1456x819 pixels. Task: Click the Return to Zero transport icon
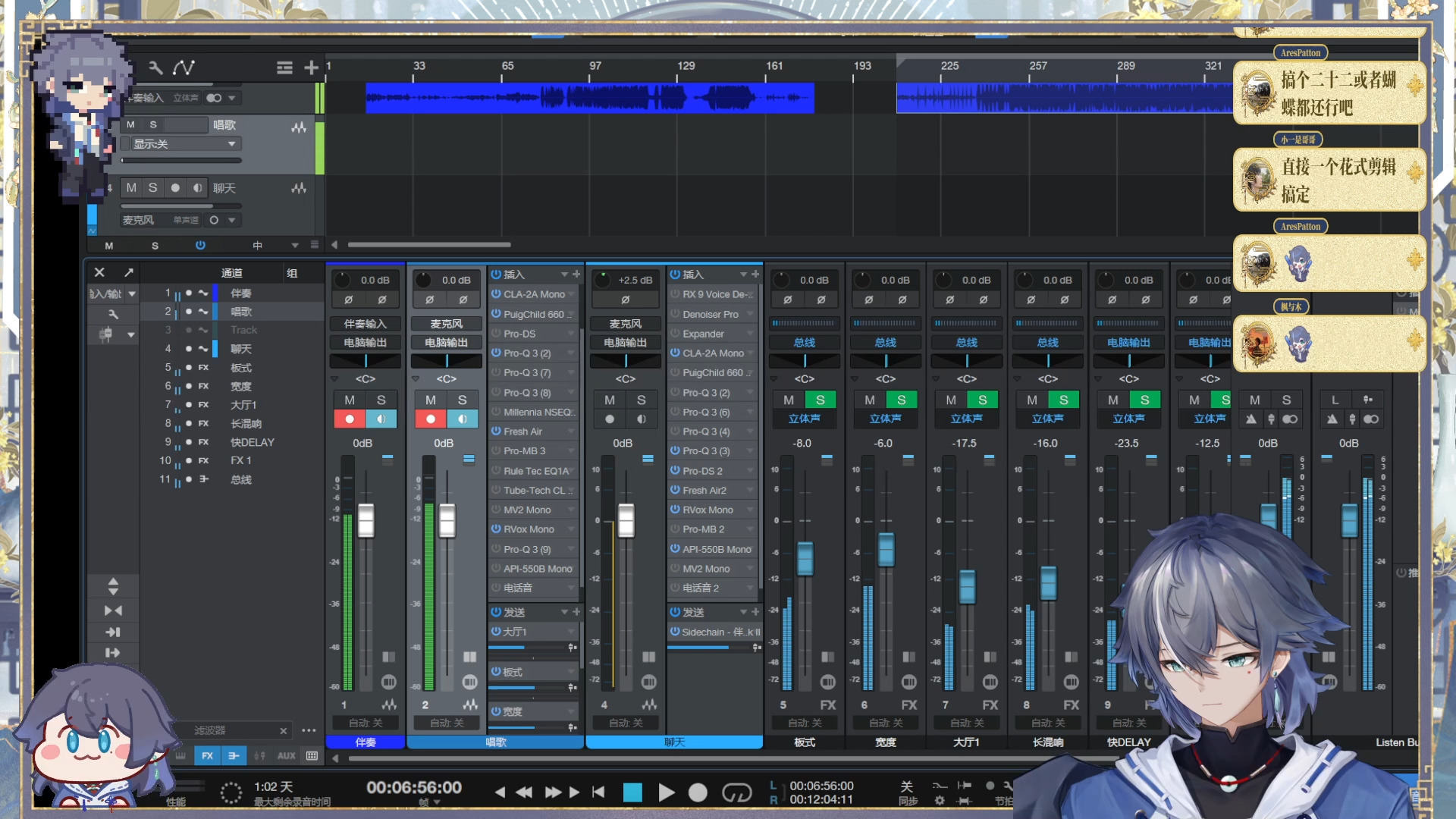599,792
